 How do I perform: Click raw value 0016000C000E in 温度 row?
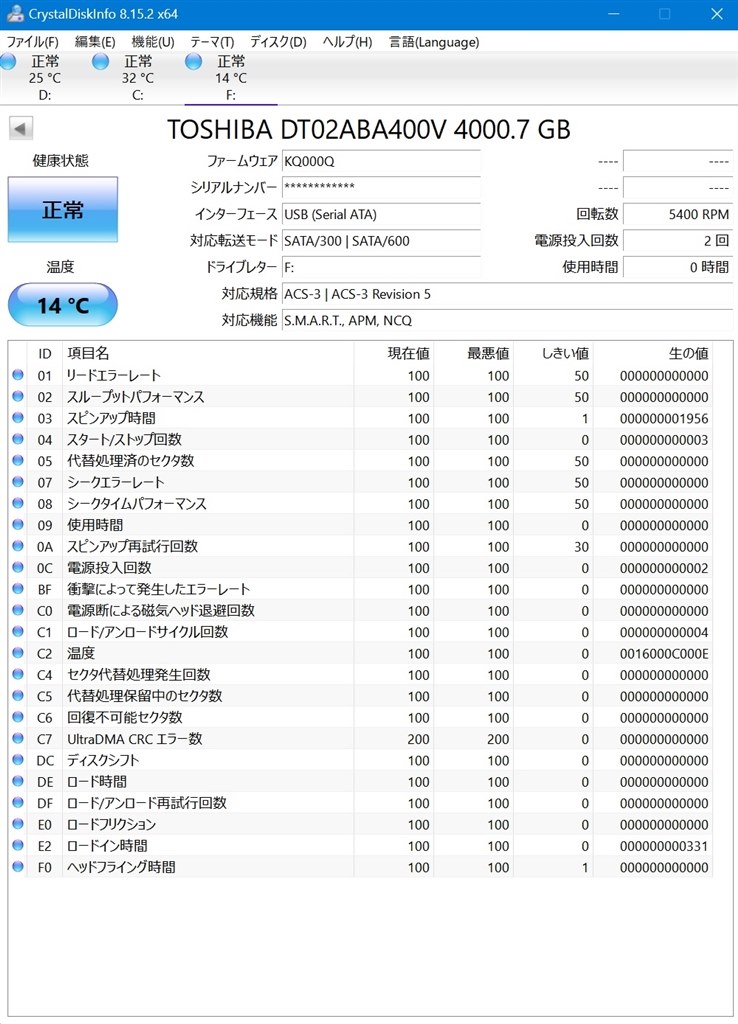pyautogui.click(x=664, y=654)
